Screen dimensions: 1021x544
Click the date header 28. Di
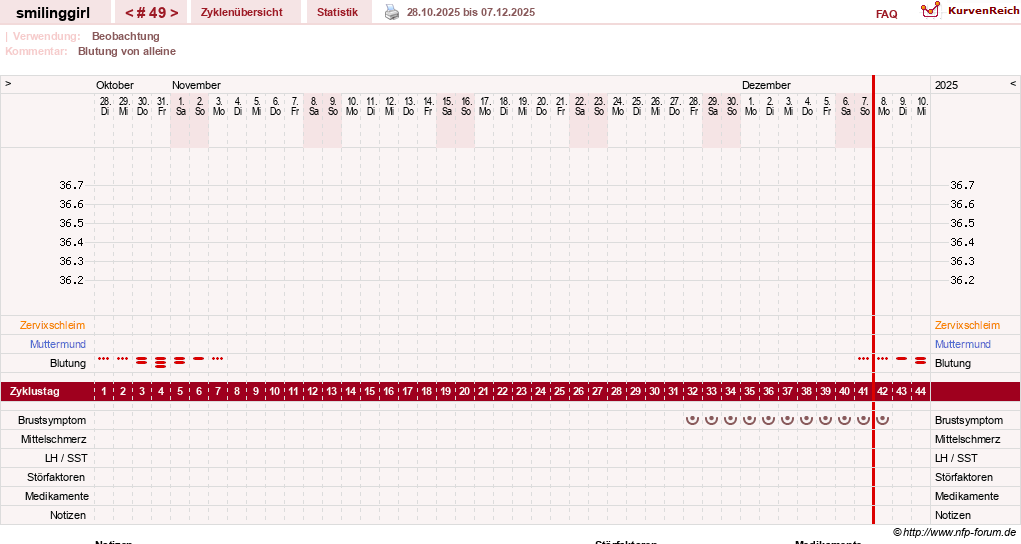(x=105, y=106)
